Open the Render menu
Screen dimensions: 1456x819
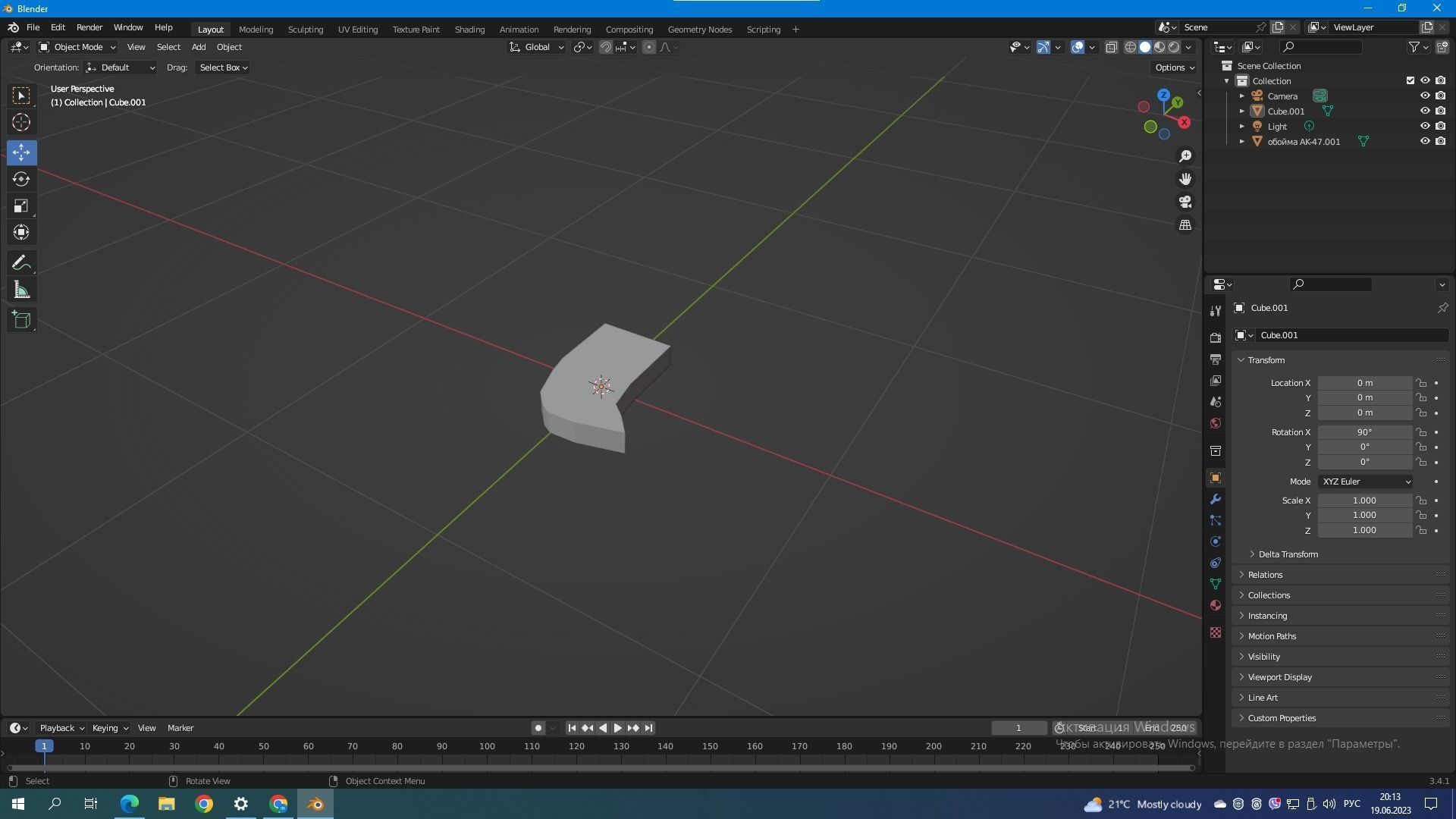coord(89,27)
